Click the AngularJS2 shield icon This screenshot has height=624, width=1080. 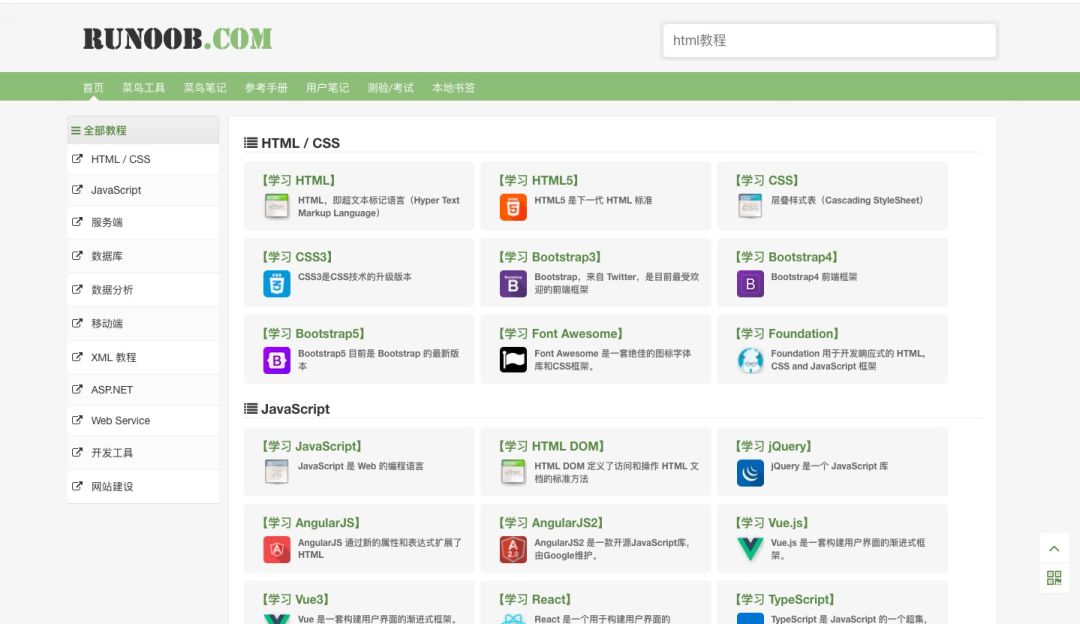[x=513, y=550]
